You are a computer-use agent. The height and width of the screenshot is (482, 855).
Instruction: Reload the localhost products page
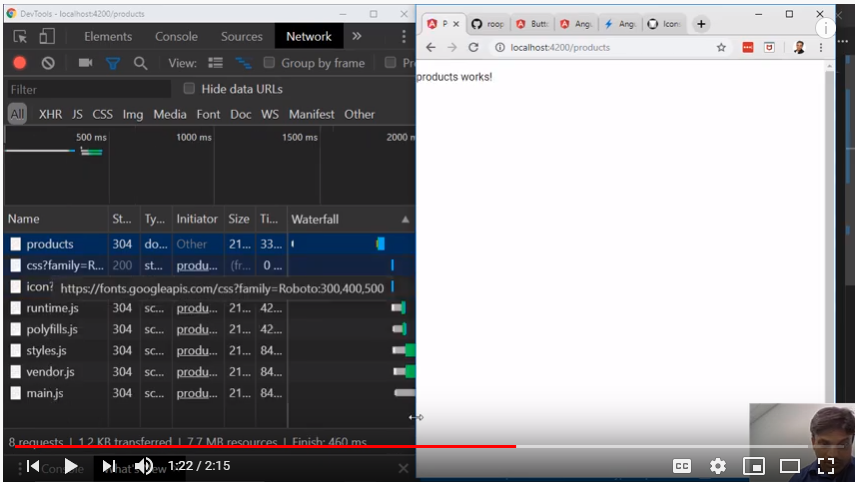pos(474,47)
